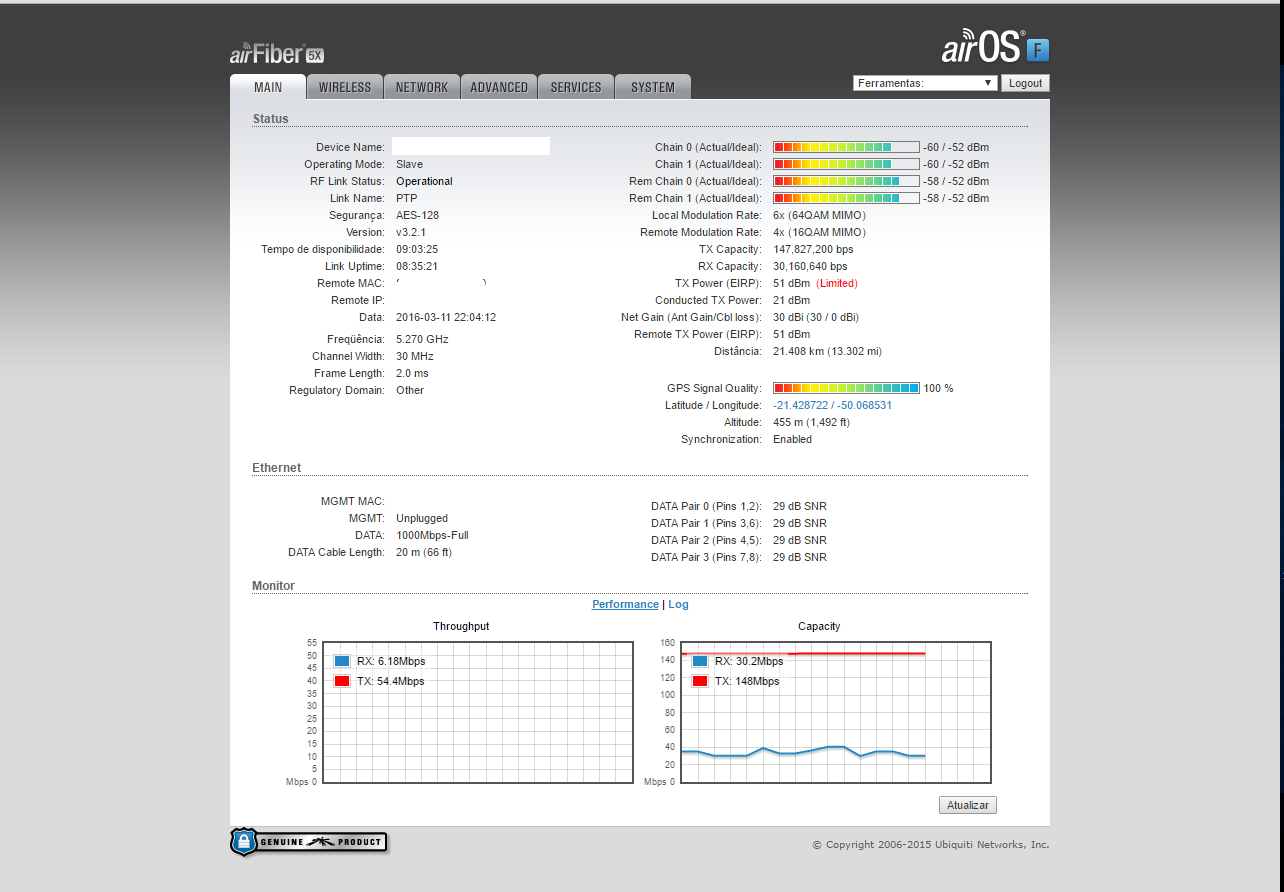Open the Performance monitor link
The height and width of the screenshot is (892, 1284).
pyautogui.click(x=625, y=604)
